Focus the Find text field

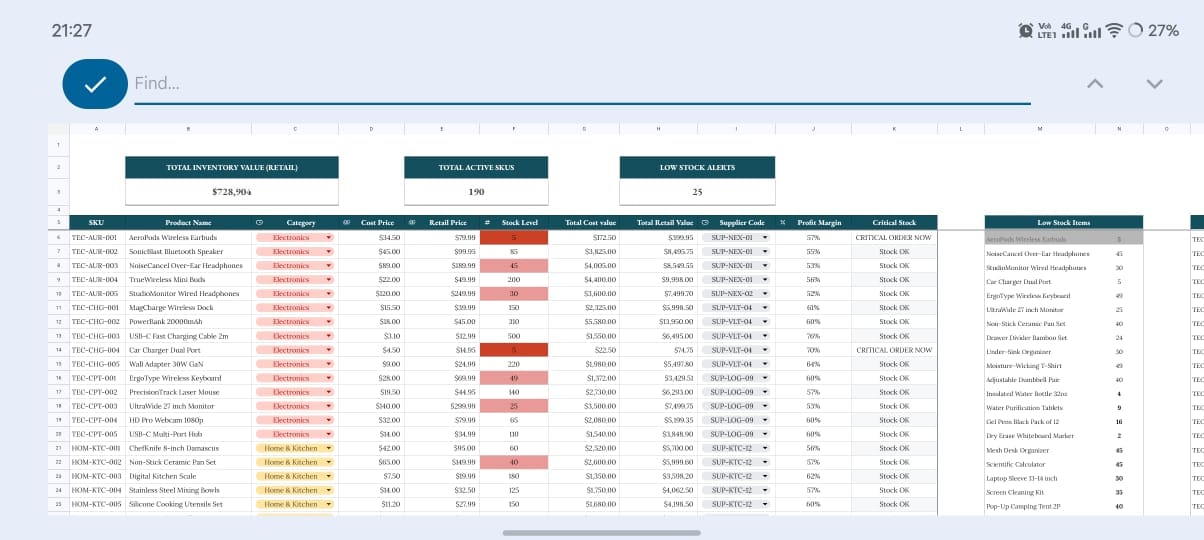pos(582,84)
